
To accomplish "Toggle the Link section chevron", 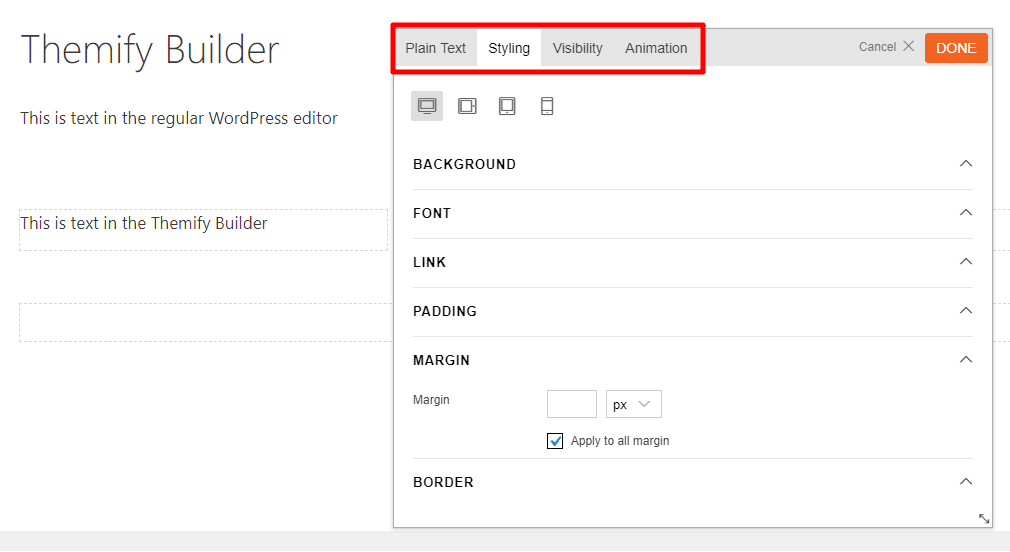I will point(966,262).
